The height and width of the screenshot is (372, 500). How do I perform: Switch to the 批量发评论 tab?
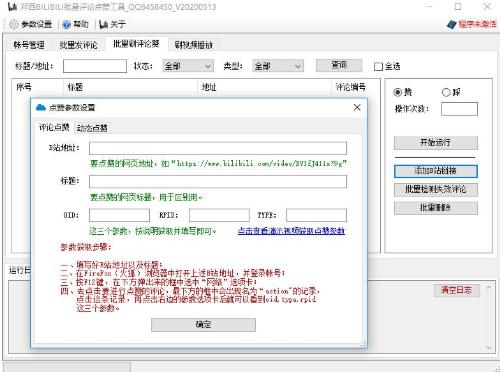tap(78, 45)
